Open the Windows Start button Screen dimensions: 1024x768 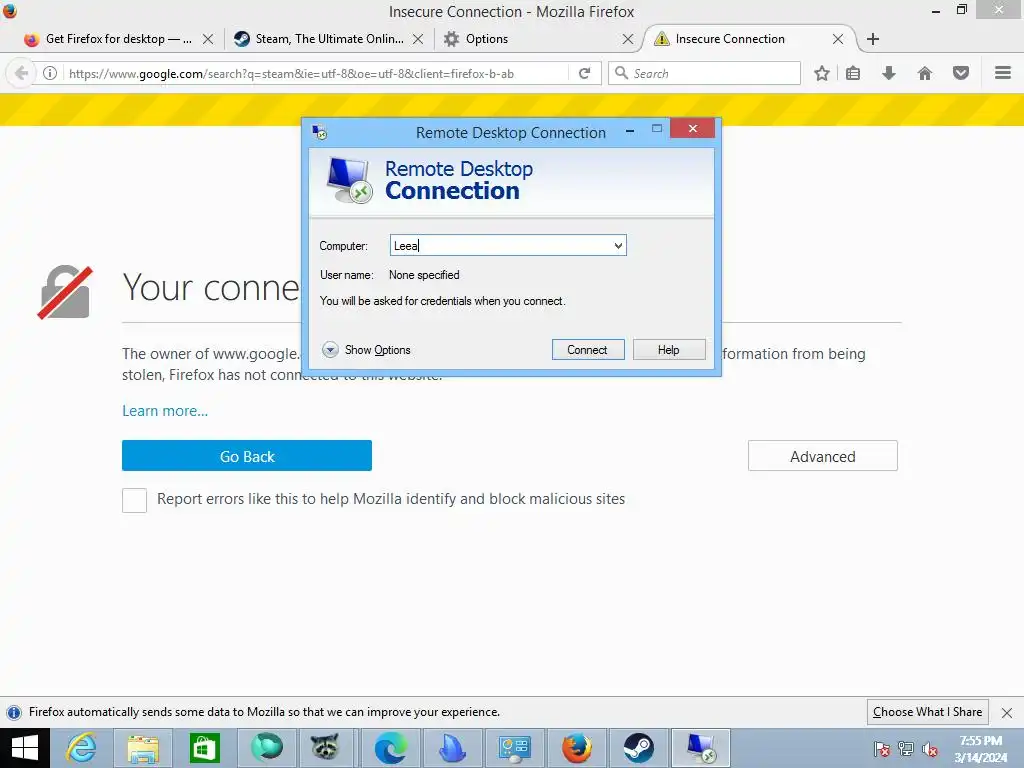pos(25,748)
